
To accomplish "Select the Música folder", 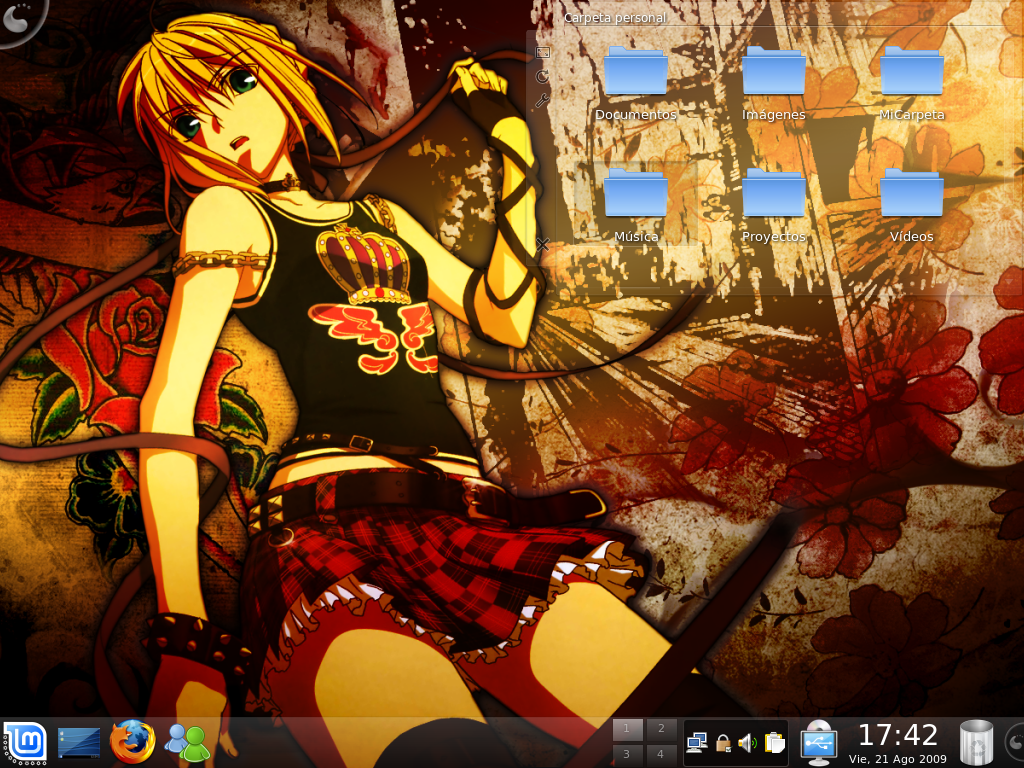I will point(636,206).
